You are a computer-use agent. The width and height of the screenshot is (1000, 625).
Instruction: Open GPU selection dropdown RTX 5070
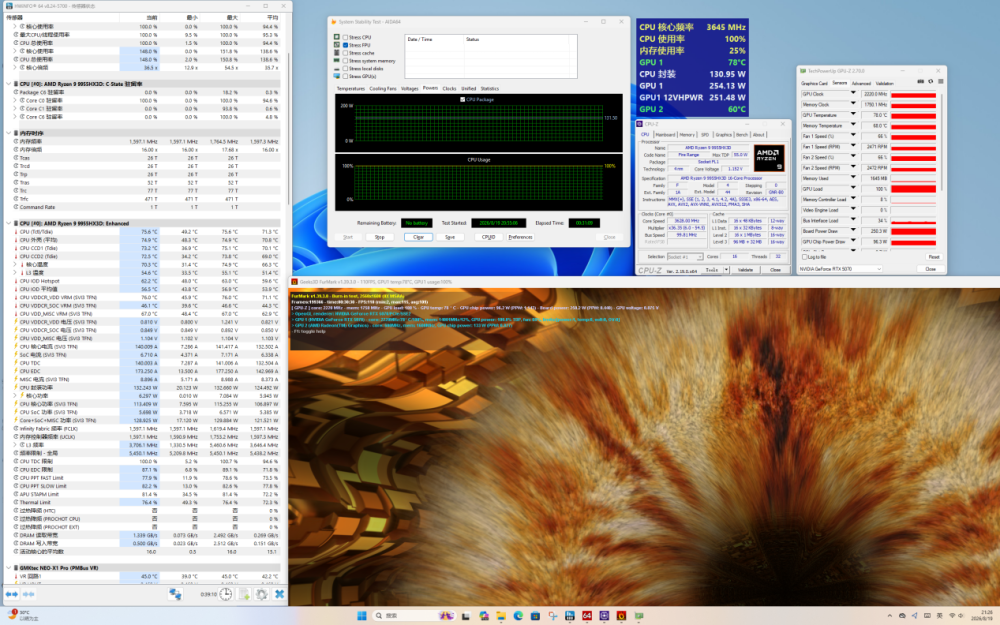[840, 269]
